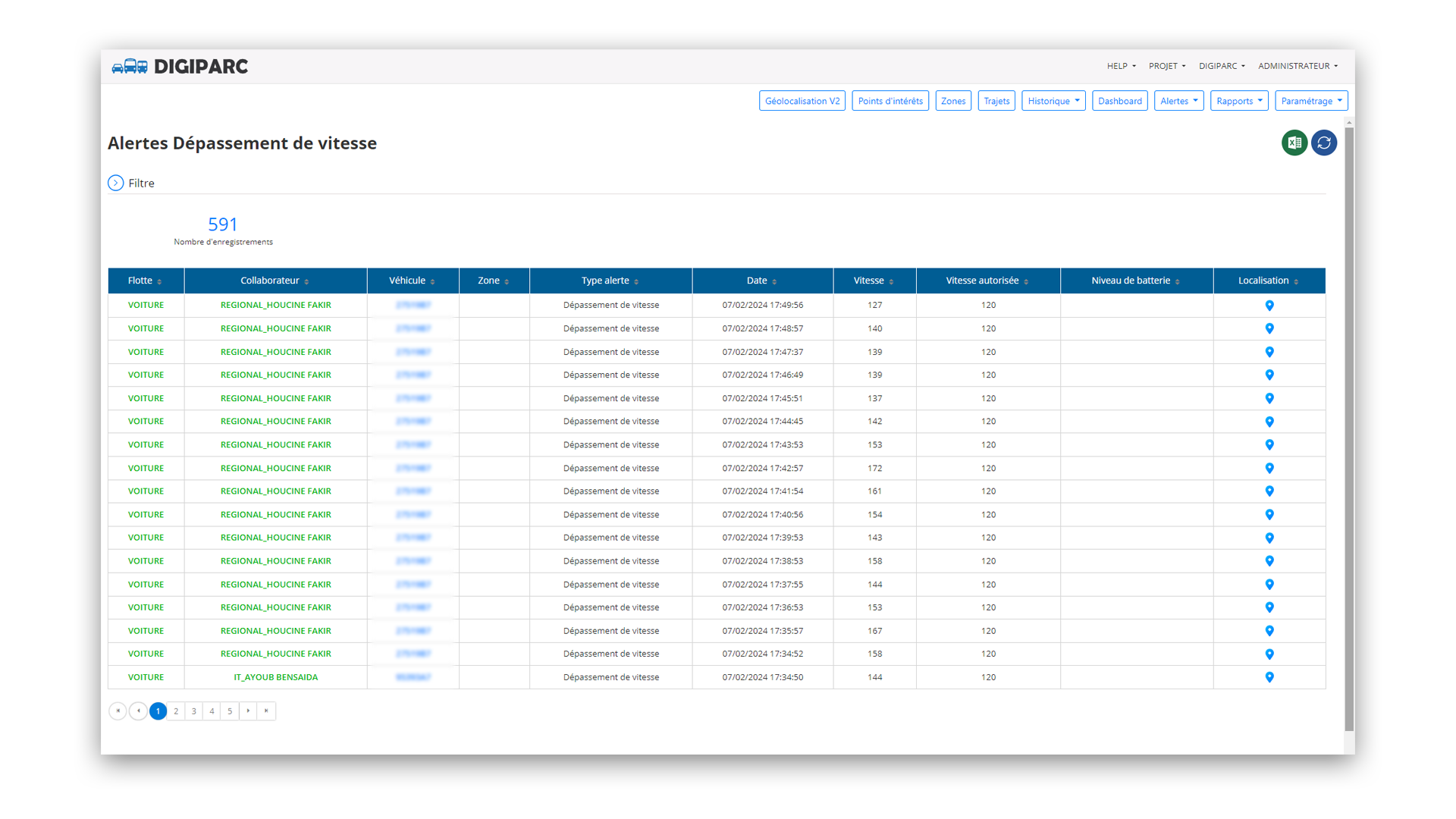The width and height of the screenshot is (1456, 819).
Task: Sort table by Zone column
Action: click(x=494, y=281)
